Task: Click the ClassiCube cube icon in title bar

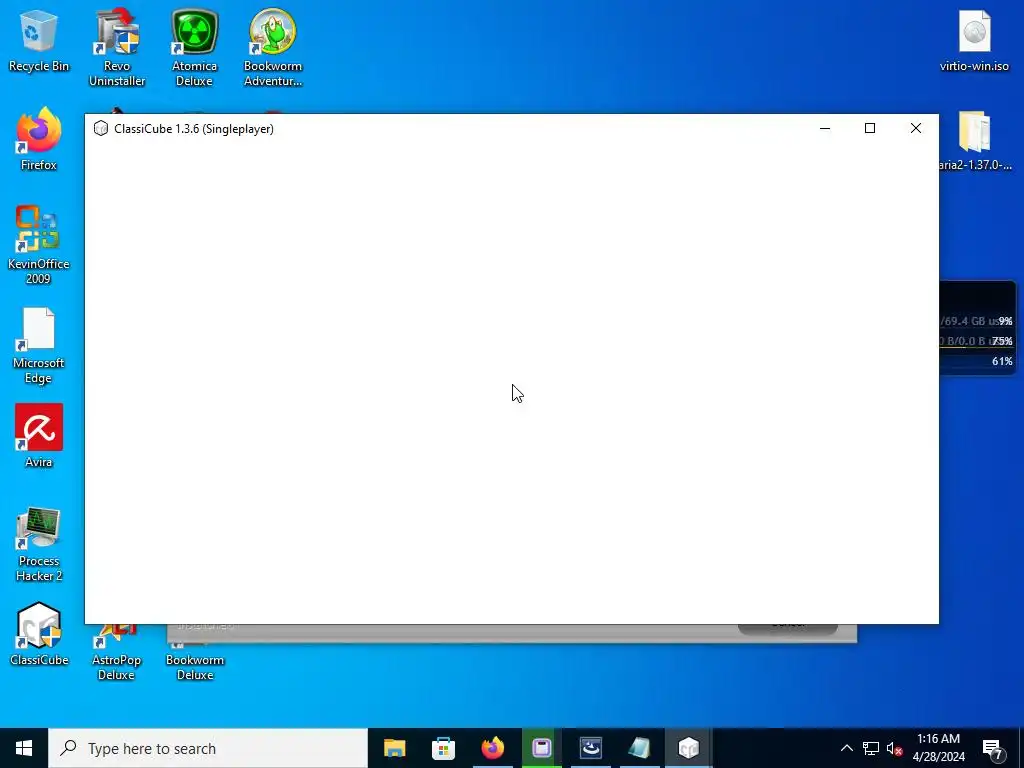Action: (x=101, y=129)
